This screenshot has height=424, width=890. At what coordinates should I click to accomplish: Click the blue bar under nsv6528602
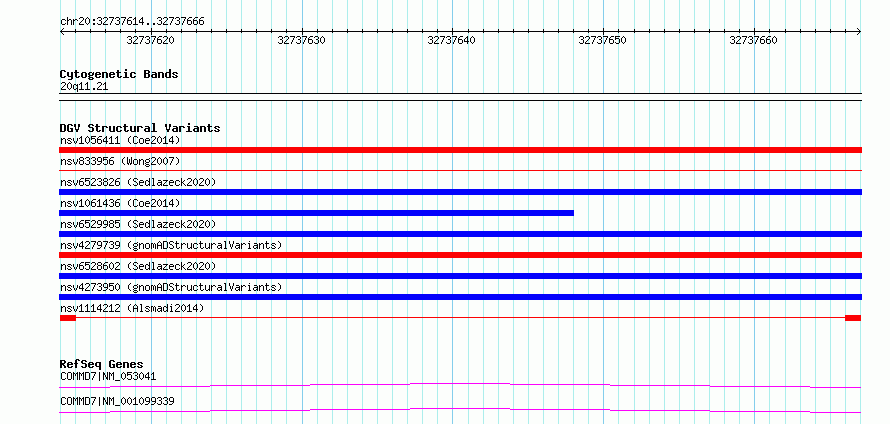click(x=460, y=276)
